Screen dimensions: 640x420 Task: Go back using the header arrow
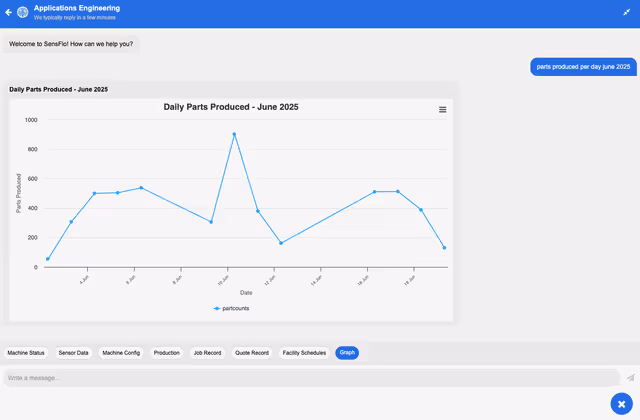tap(9, 12)
